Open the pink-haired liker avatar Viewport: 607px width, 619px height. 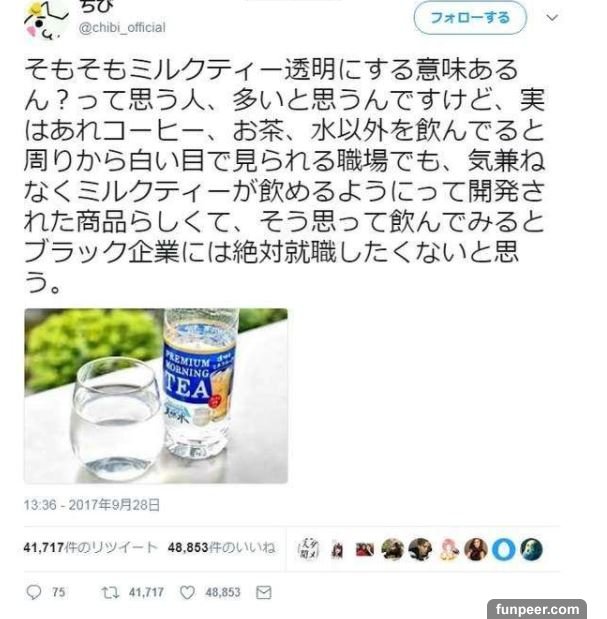(x=449, y=550)
